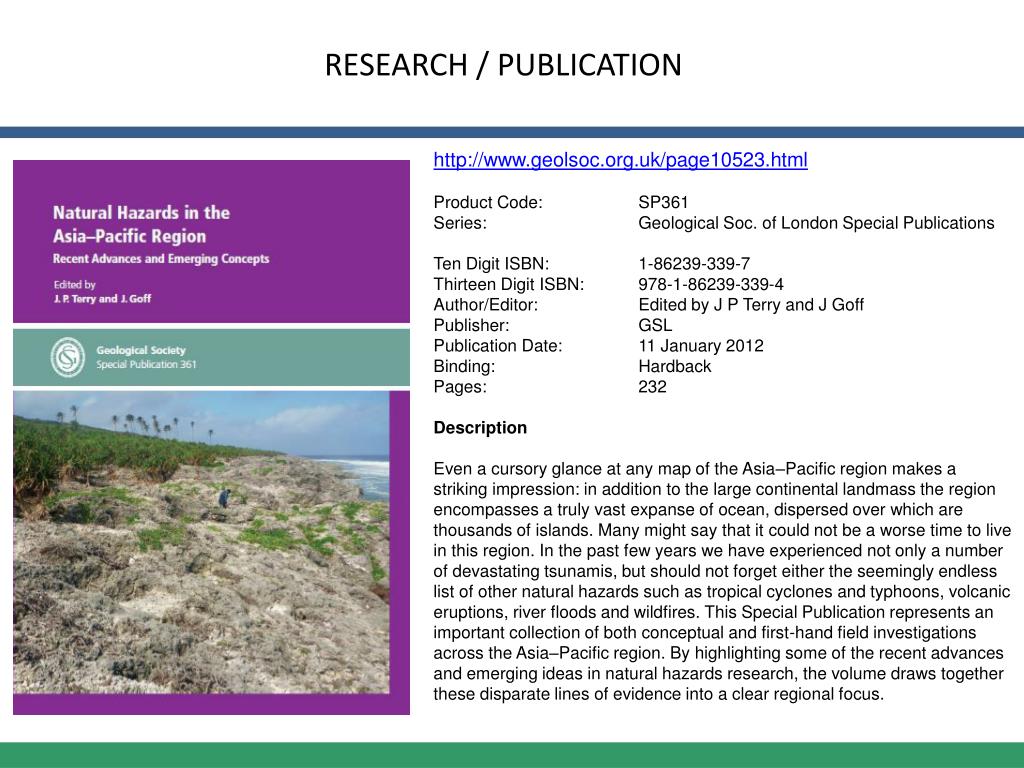Click the 'Binding:' label
The height and width of the screenshot is (768, 1024).
pyautogui.click(x=464, y=366)
